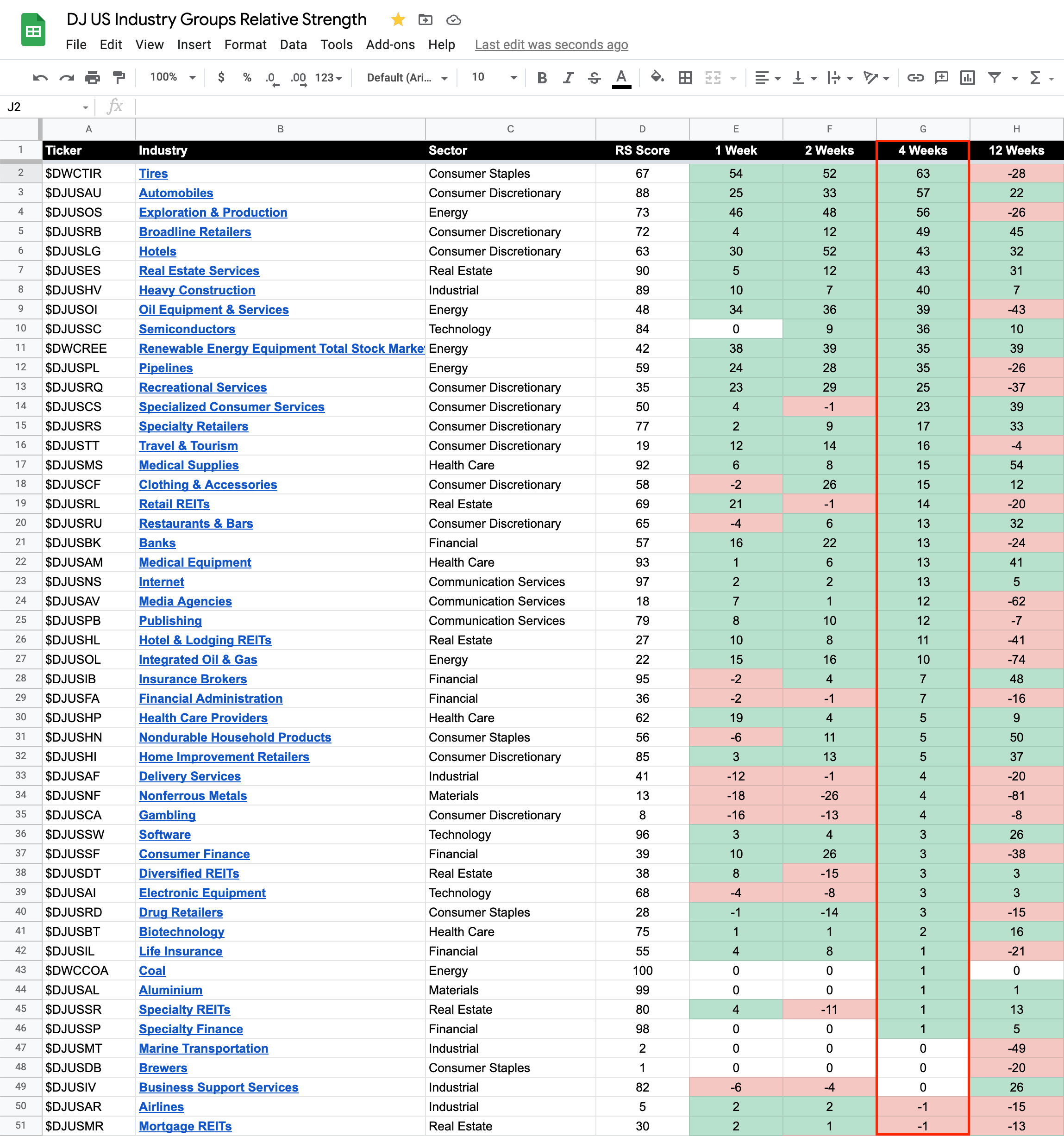
Task: Open the Fill color picker
Action: [657, 77]
